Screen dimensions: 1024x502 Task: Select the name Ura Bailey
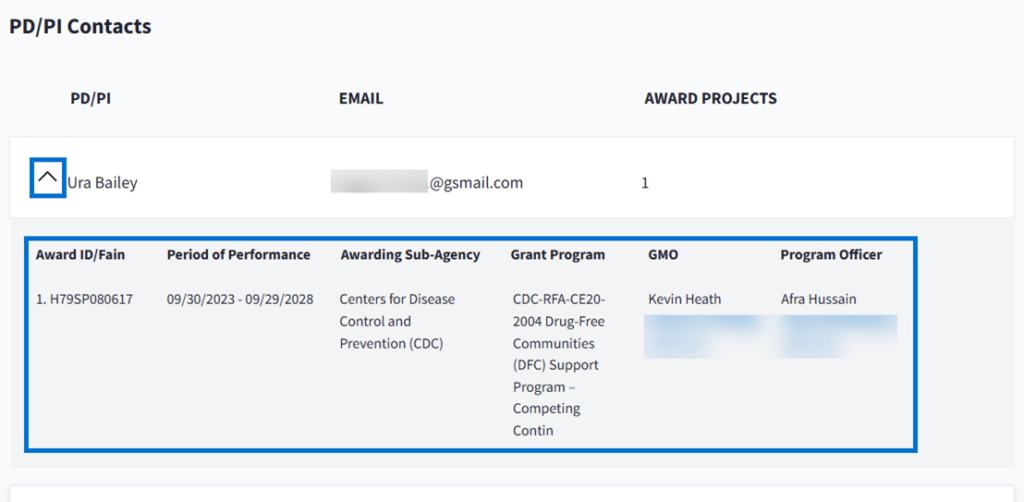102,183
